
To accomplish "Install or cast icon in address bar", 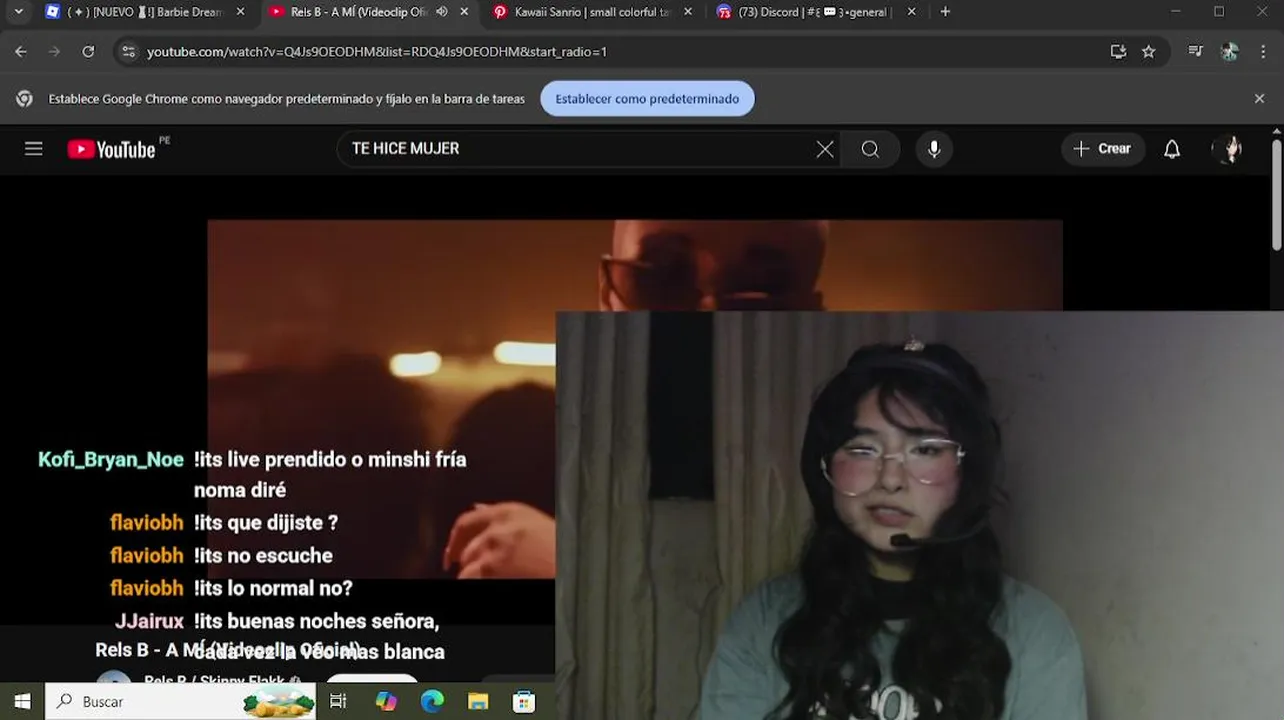I will [x=1118, y=51].
